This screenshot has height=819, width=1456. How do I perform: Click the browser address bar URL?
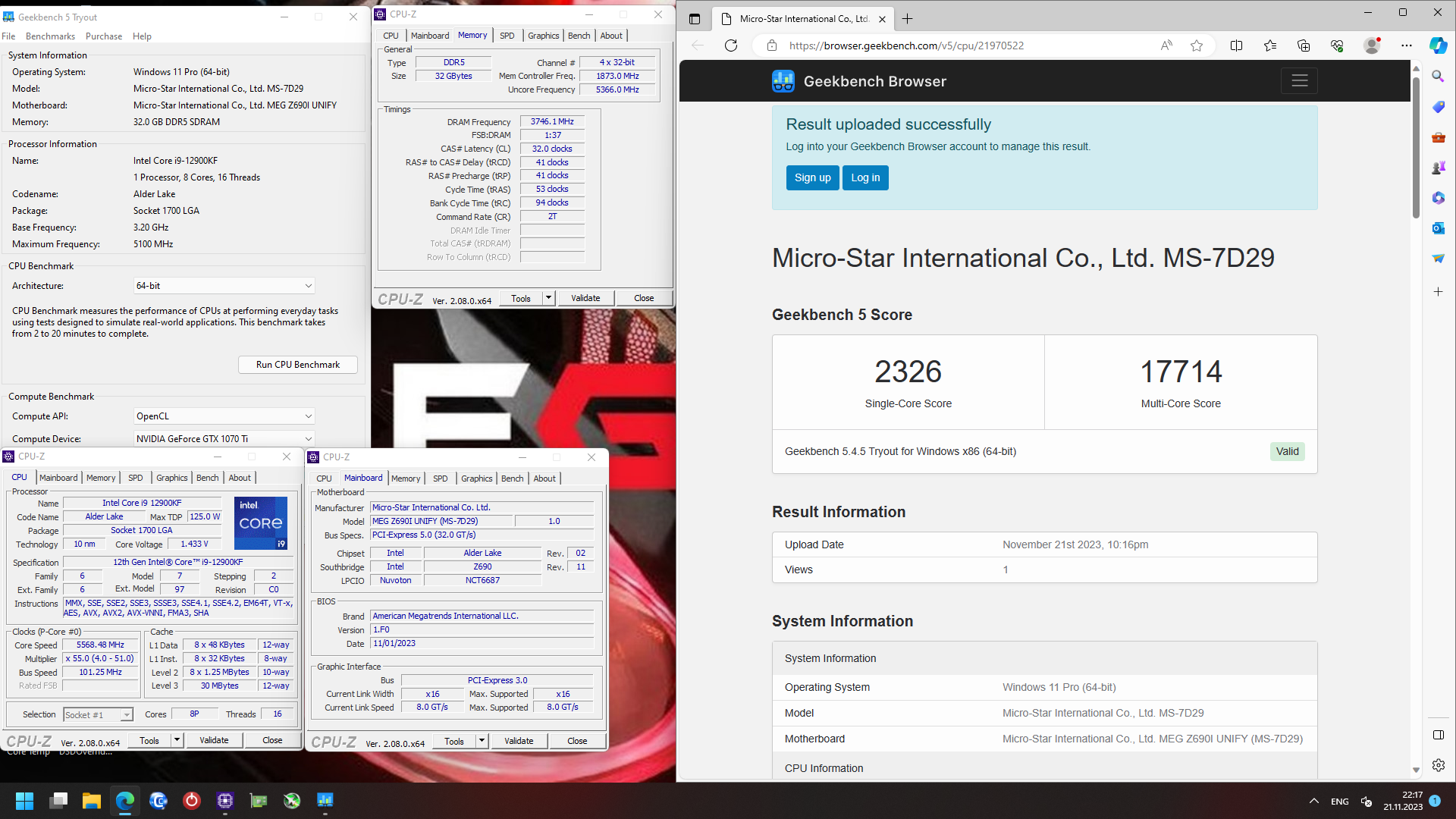906,45
